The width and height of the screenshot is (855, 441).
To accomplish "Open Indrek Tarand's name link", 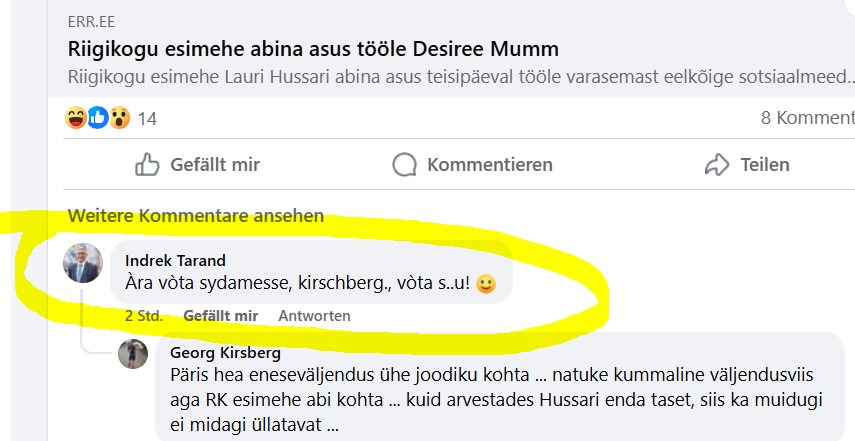I will tap(175, 261).
